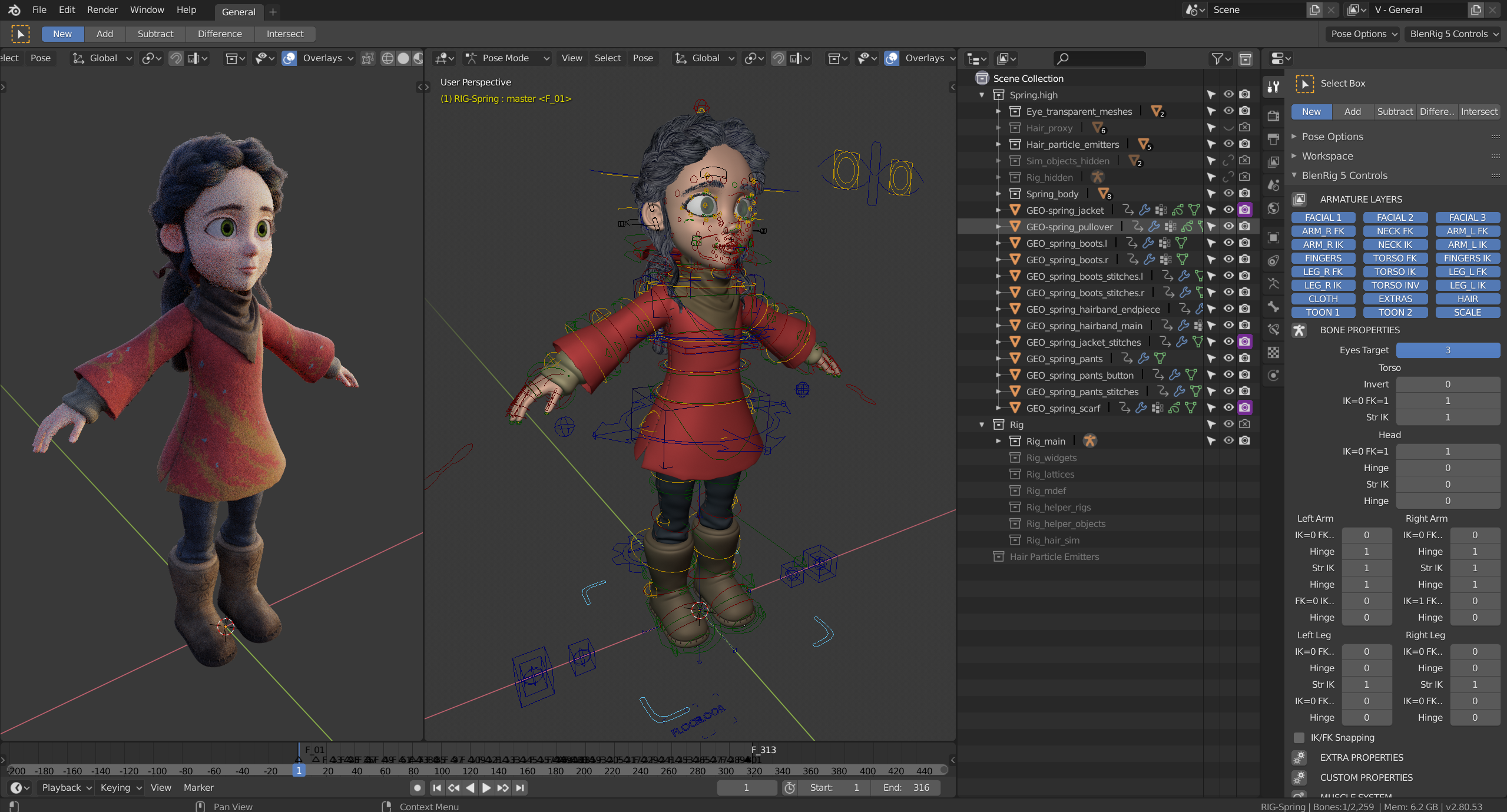Toggle Overlays button in the right viewport
The image size is (1507, 812).
tap(892, 58)
